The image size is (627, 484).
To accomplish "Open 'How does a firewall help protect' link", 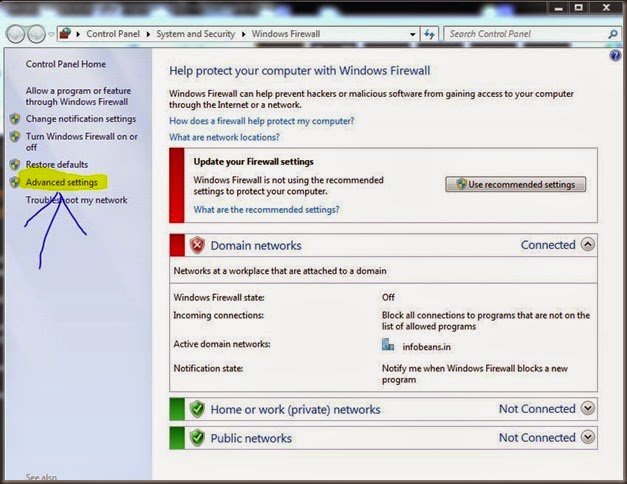I will [262, 121].
